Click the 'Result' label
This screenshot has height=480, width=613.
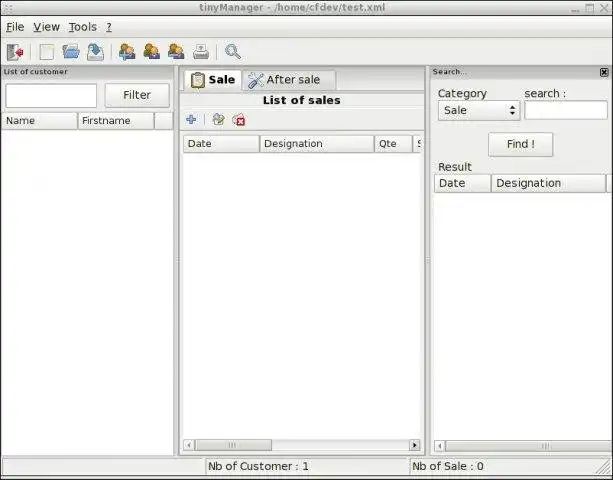point(455,167)
